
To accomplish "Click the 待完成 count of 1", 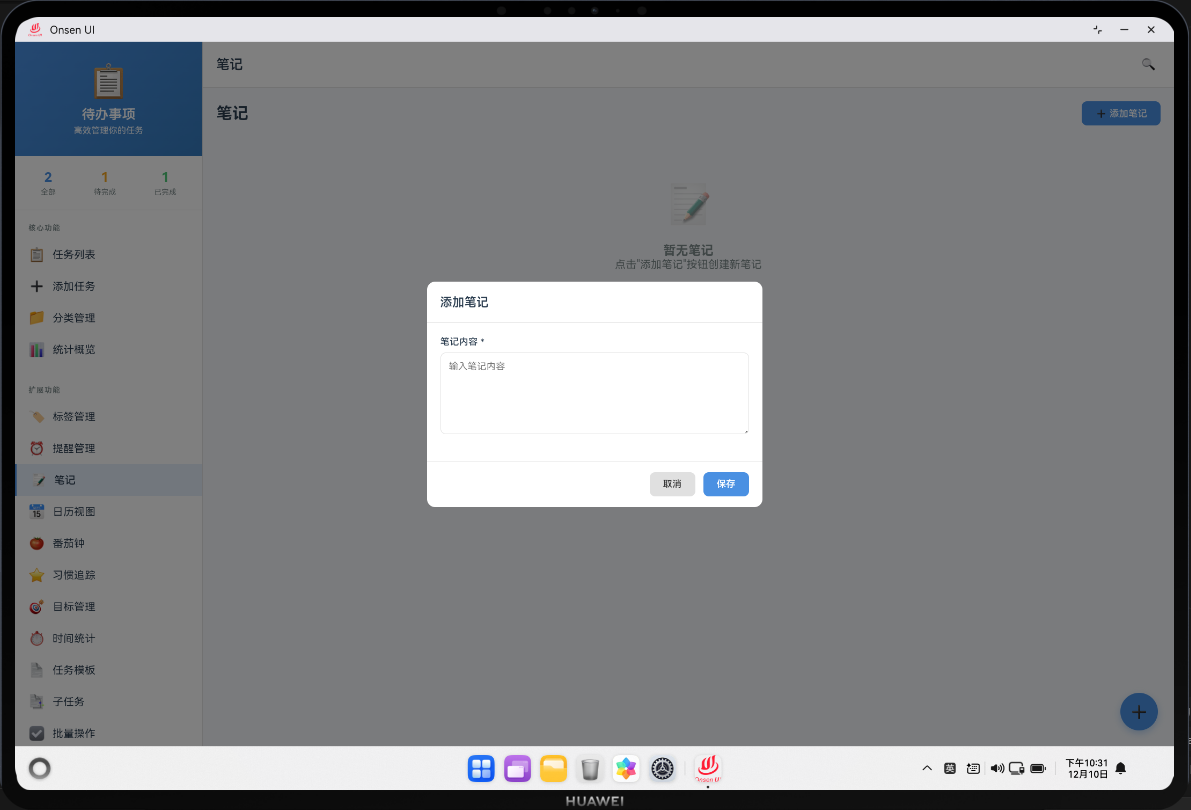I will pyautogui.click(x=105, y=182).
